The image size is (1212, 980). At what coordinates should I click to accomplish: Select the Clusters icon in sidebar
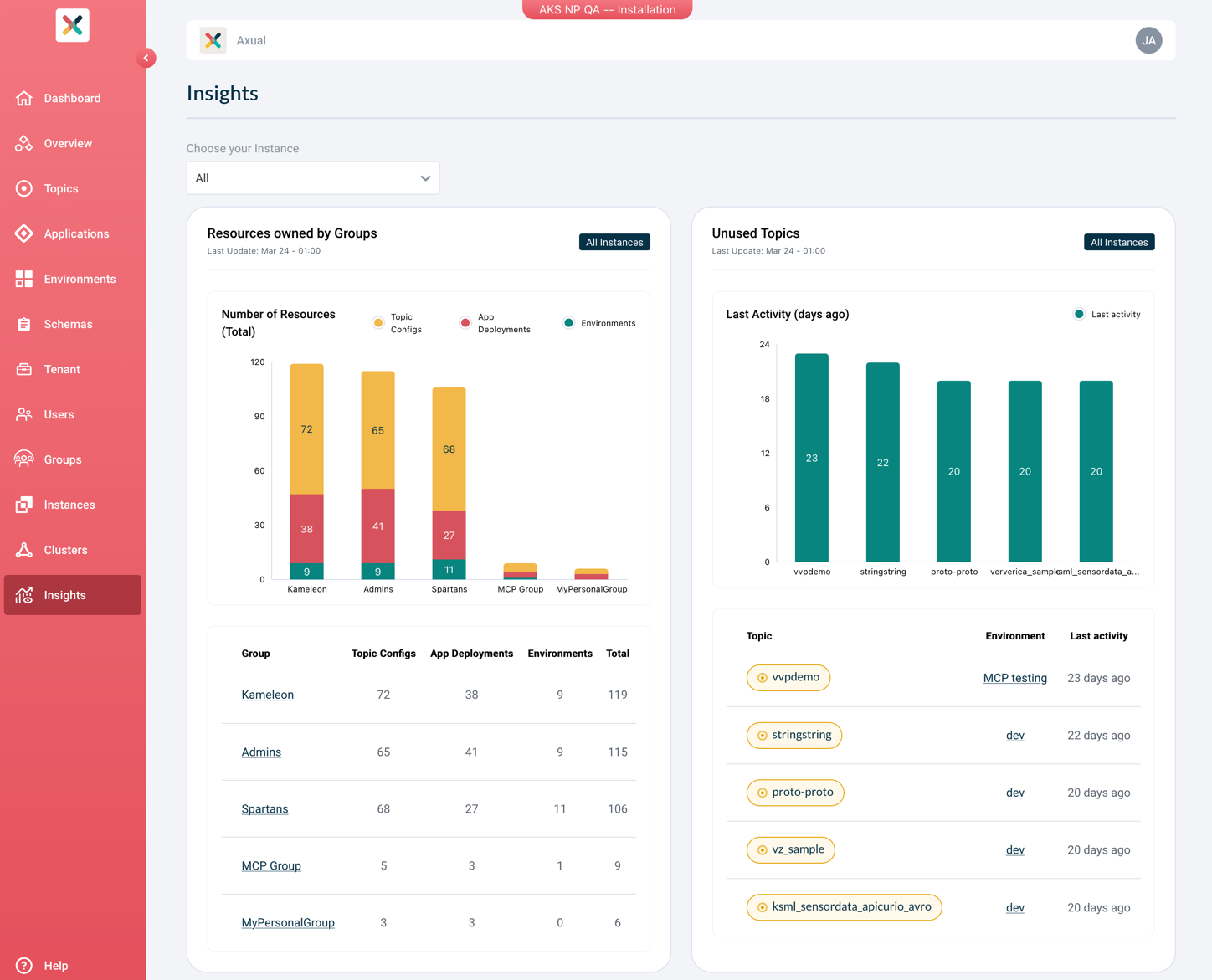pos(23,550)
